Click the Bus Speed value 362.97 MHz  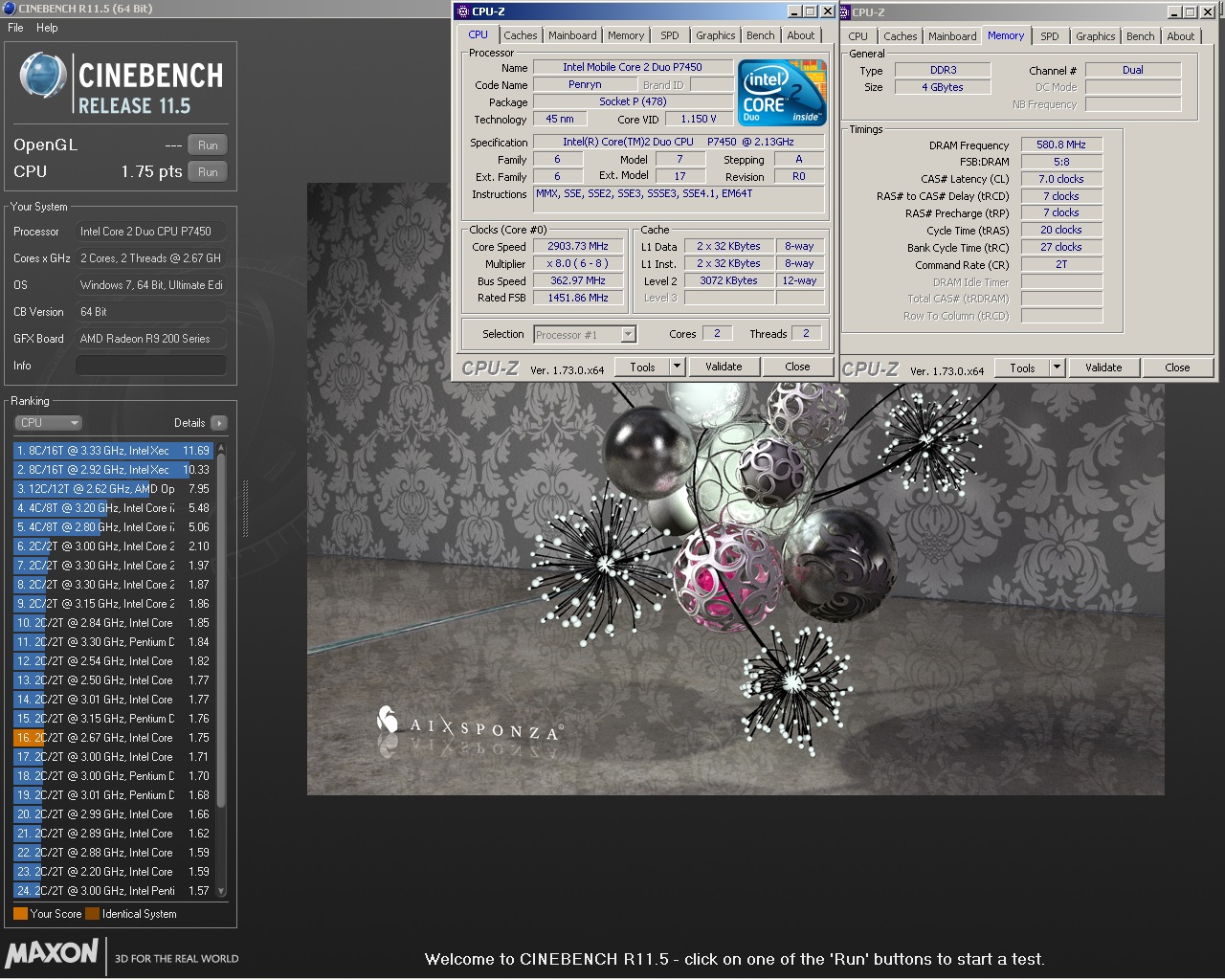click(578, 280)
